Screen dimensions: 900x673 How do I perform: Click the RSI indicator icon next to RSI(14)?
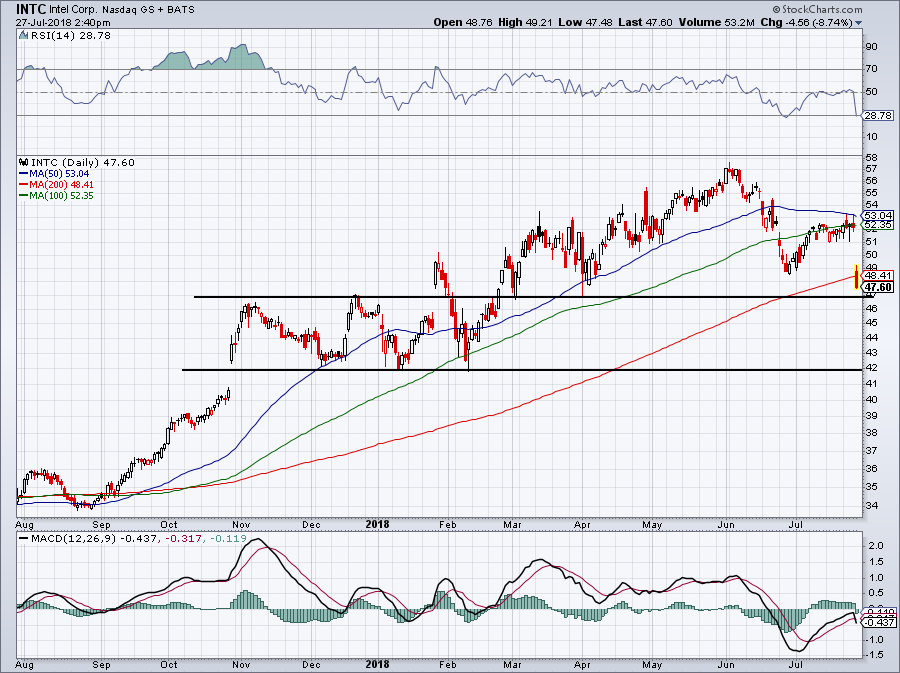(23, 35)
